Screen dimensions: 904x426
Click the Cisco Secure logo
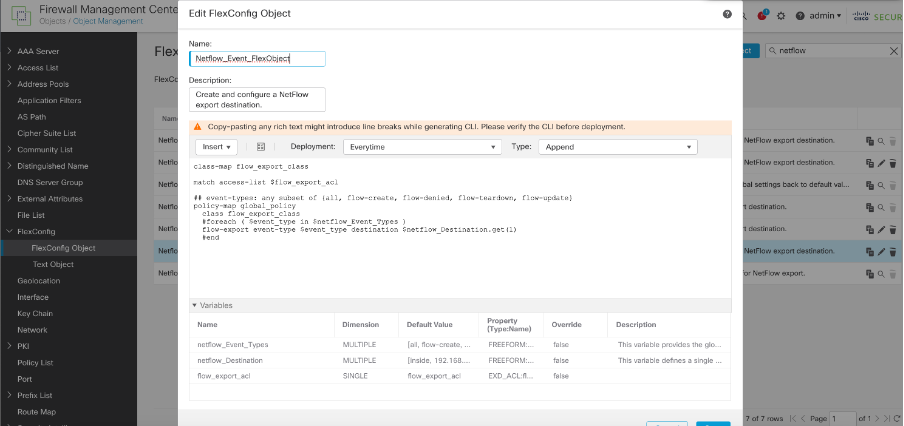(x=878, y=16)
